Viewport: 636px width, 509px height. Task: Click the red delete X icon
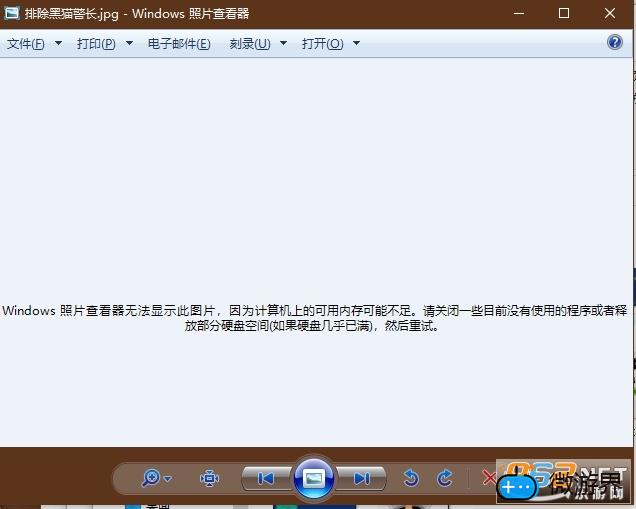(490, 478)
